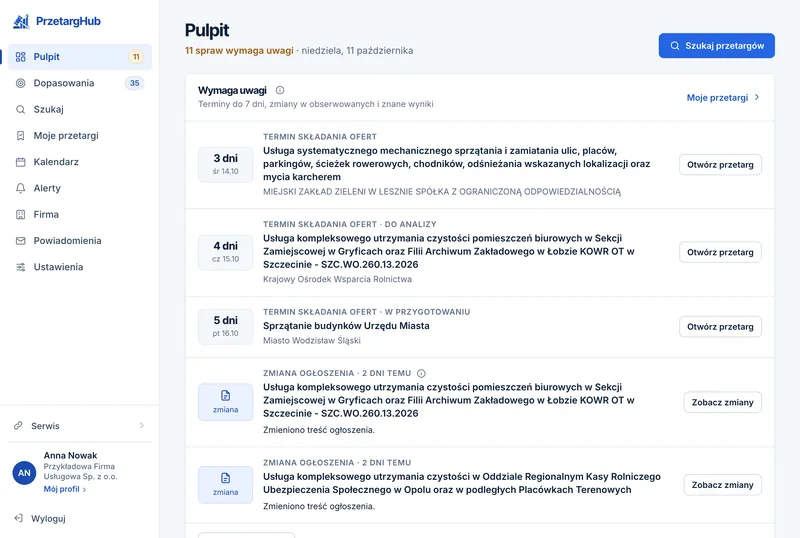Click the Miejski Zakład Zieleni w Lesznie text
This screenshot has height=538, width=800.
pos(442,192)
